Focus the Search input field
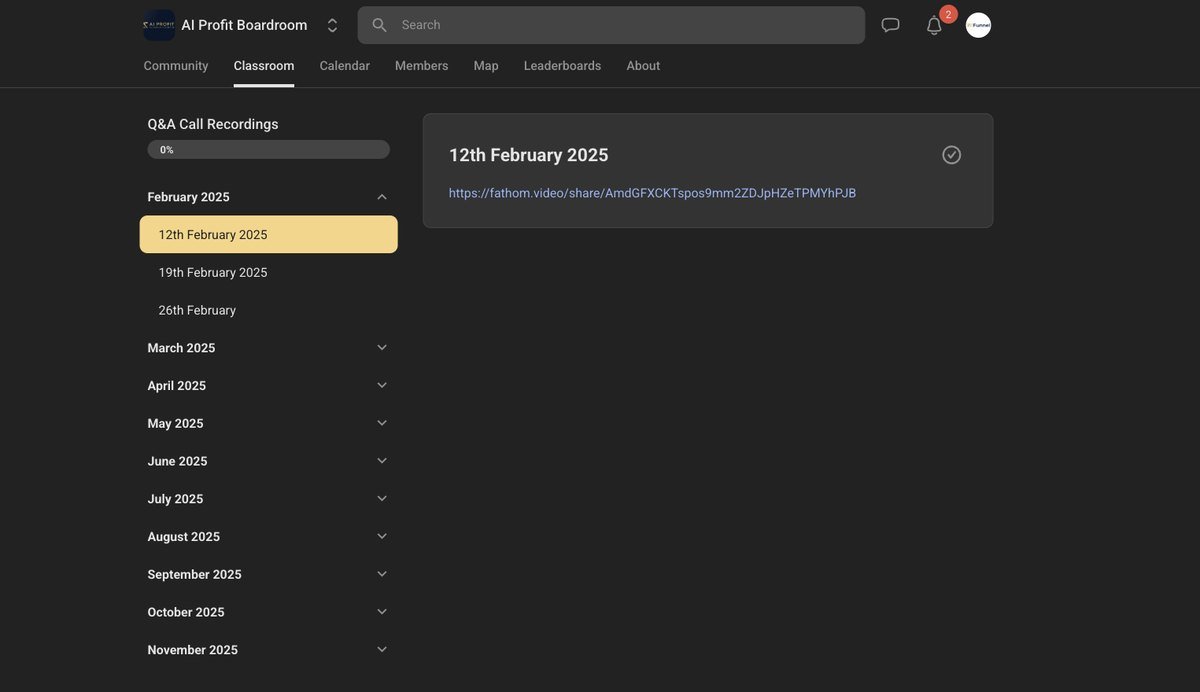Screen dimensions: 1200x692 click(611, 25)
